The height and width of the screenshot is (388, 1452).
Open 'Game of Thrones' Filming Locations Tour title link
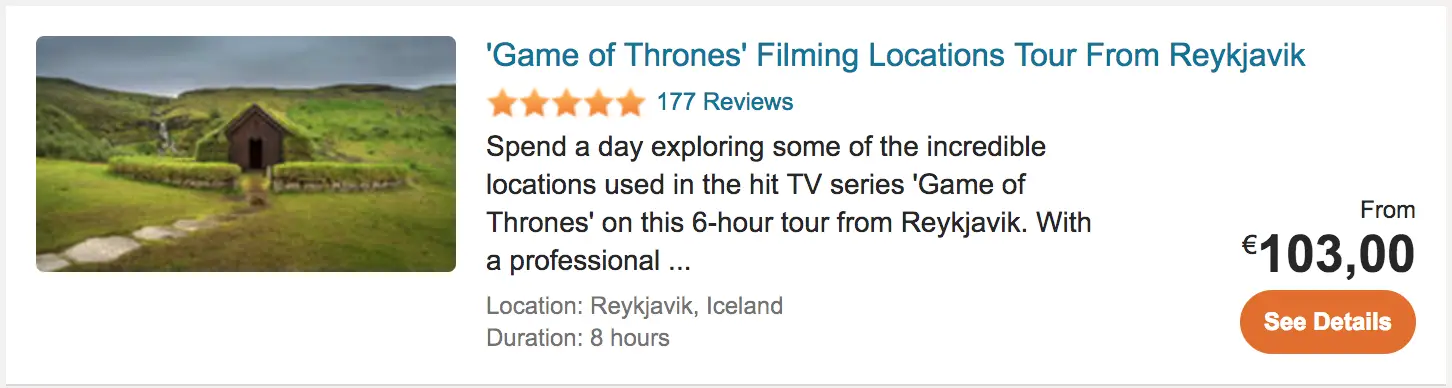coord(895,56)
